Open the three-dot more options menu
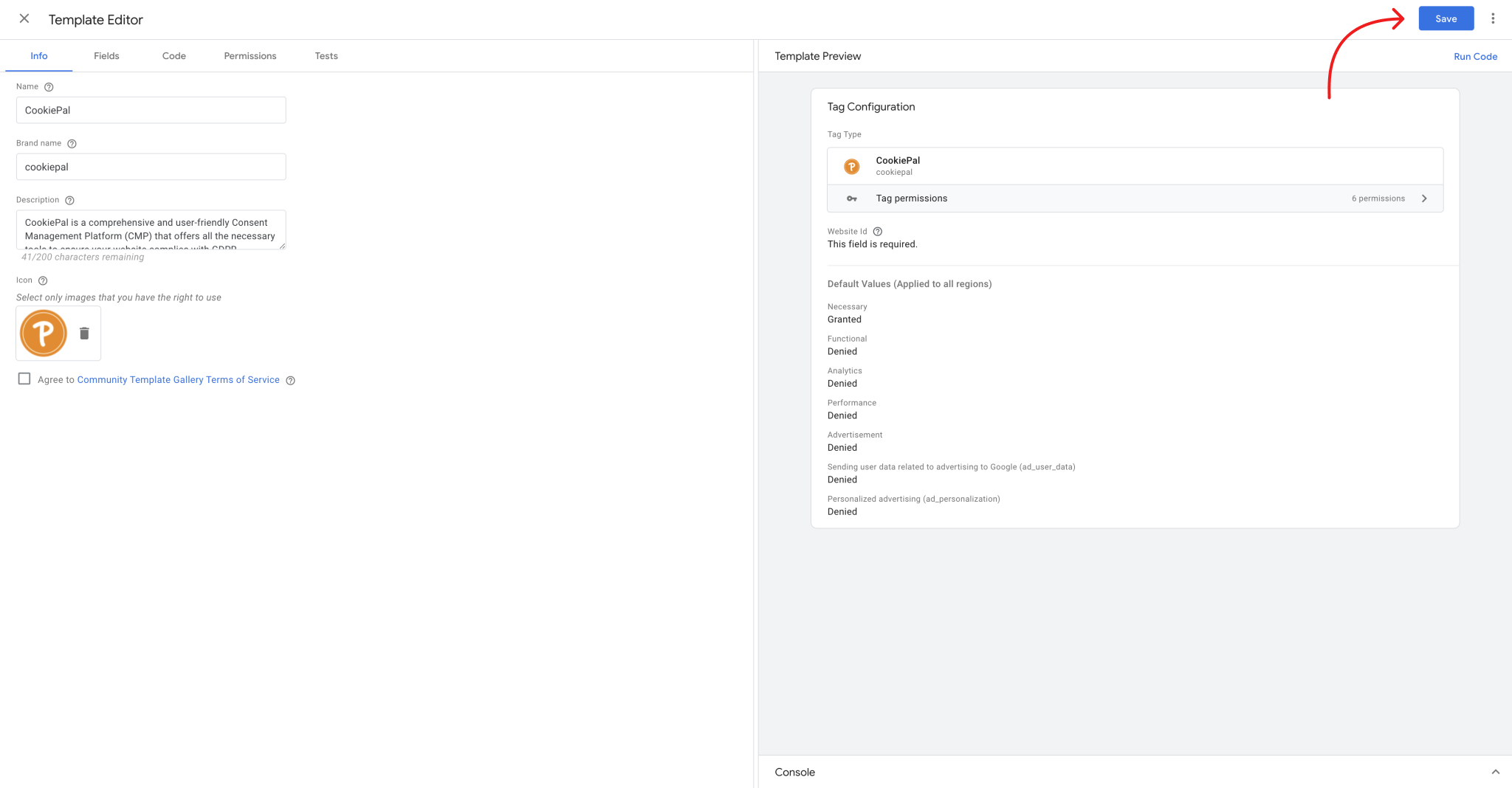The width and height of the screenshot is (1512, 788). point(1493,18)
